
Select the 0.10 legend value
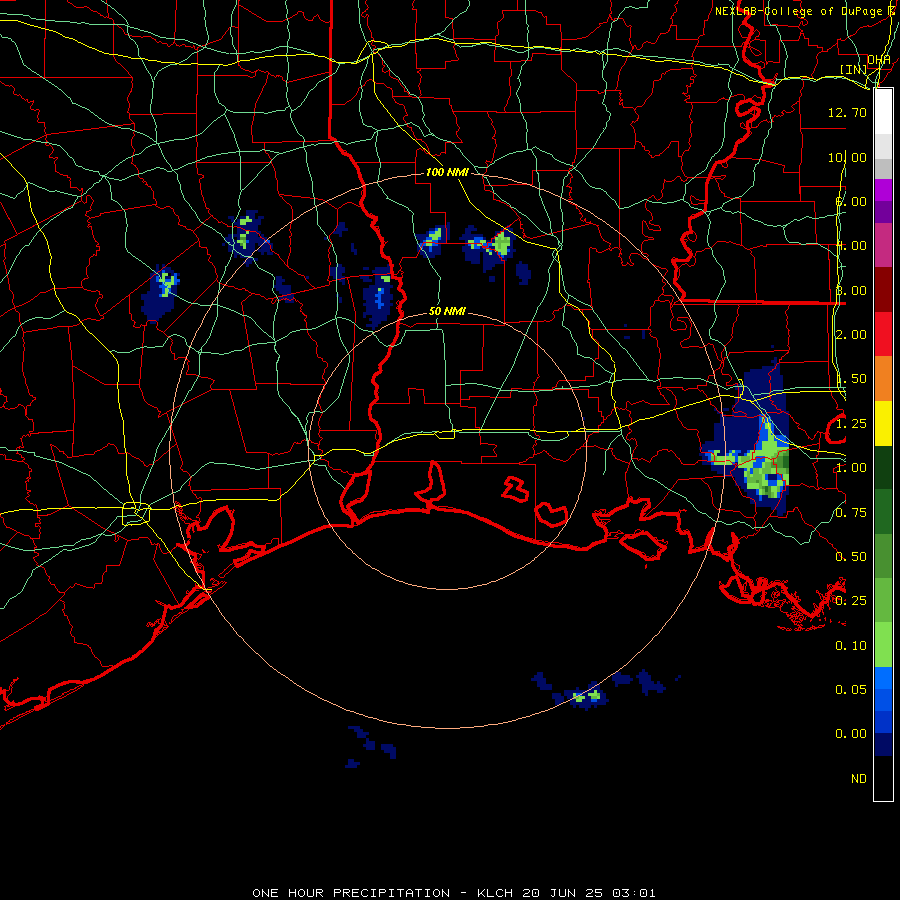pos(851,646)
